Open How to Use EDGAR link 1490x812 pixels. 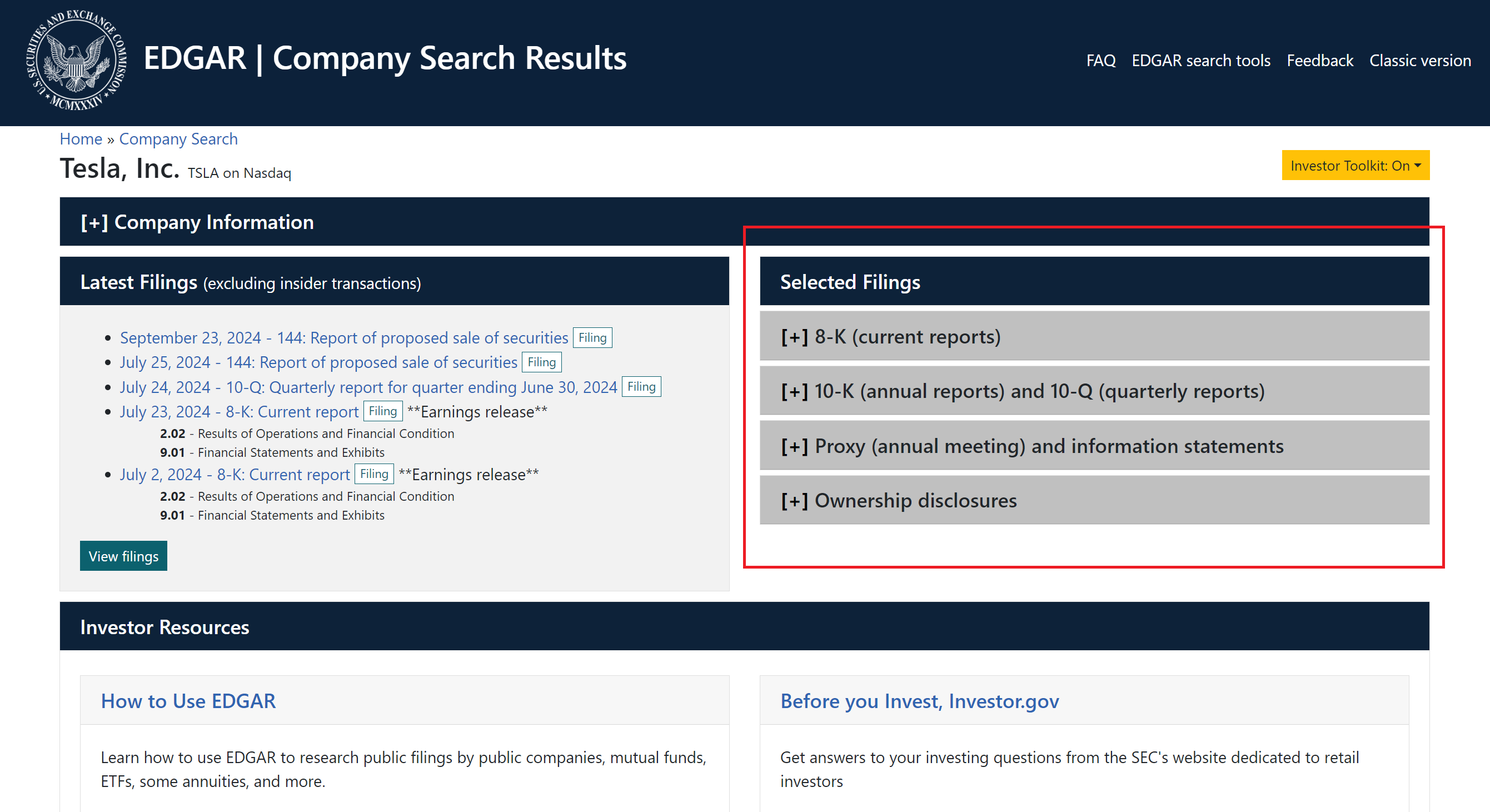pos(188,701)
